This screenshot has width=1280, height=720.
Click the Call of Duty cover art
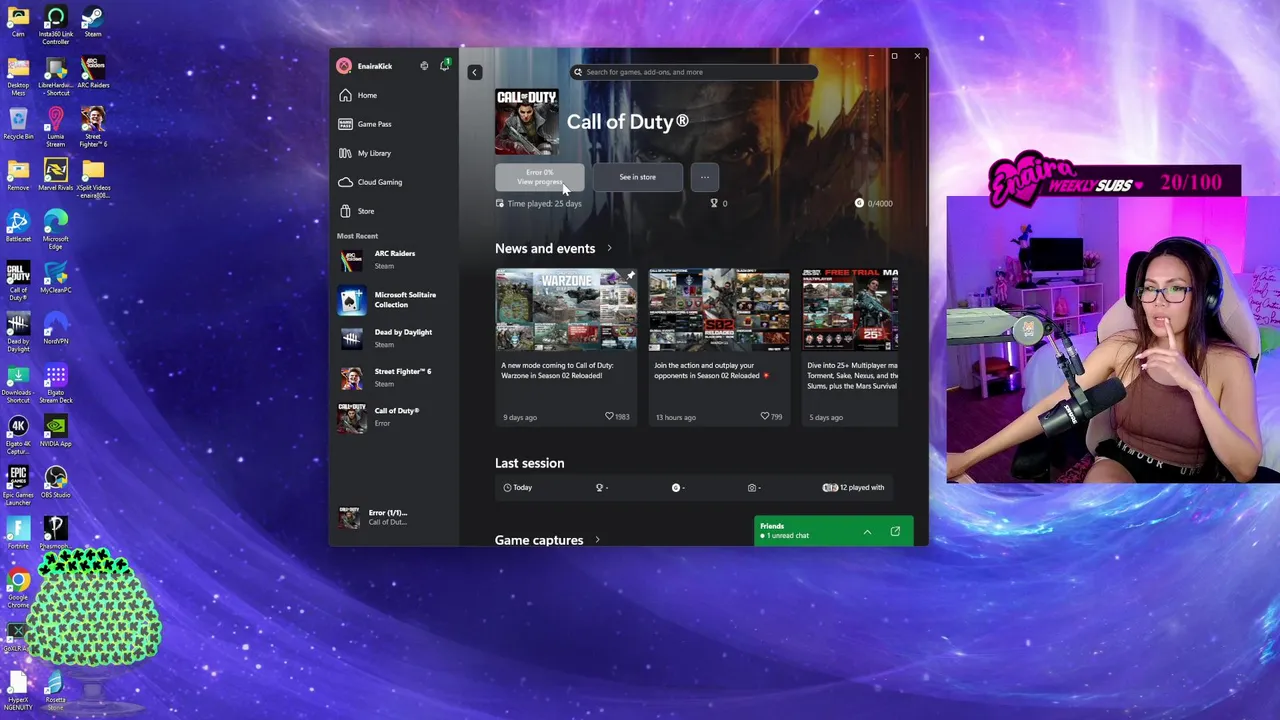[527, 121]
